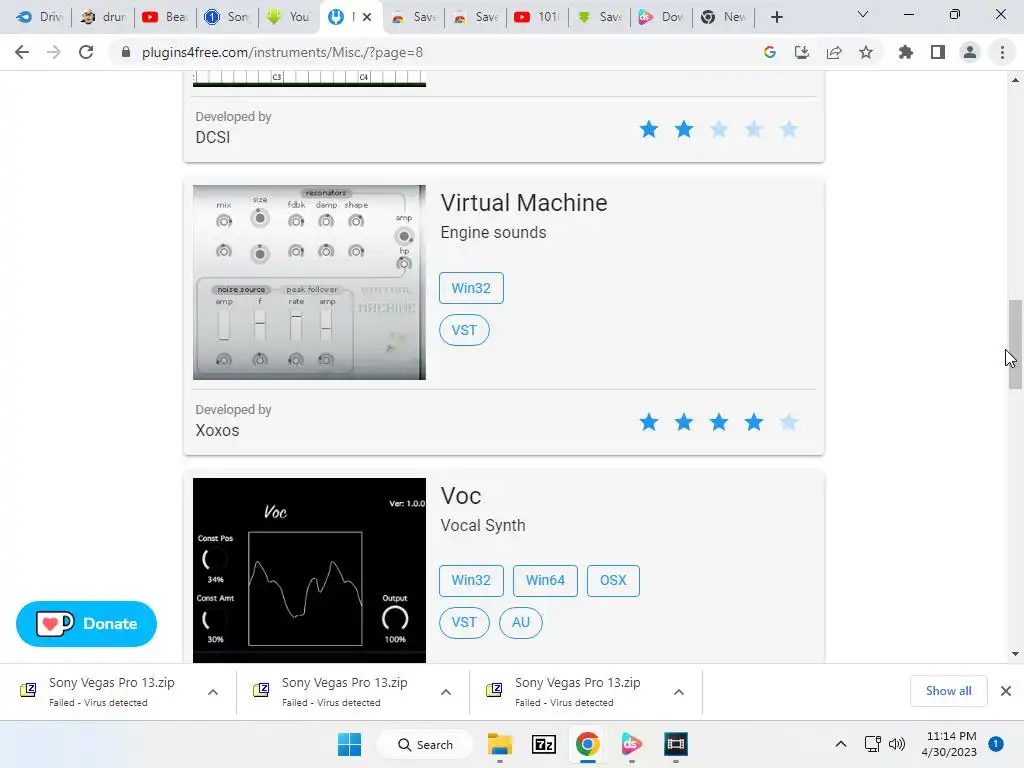The height and width of the screenshot is (768, 1024).
Task: Switch to the Son tab
Action: [x=227, y=17]
